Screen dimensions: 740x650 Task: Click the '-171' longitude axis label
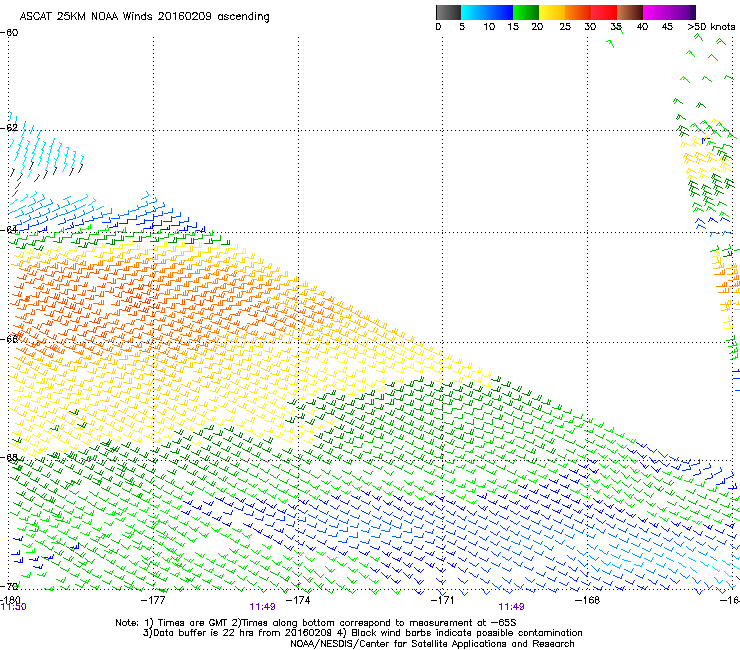pyautogui.click(x=443, y=600)
